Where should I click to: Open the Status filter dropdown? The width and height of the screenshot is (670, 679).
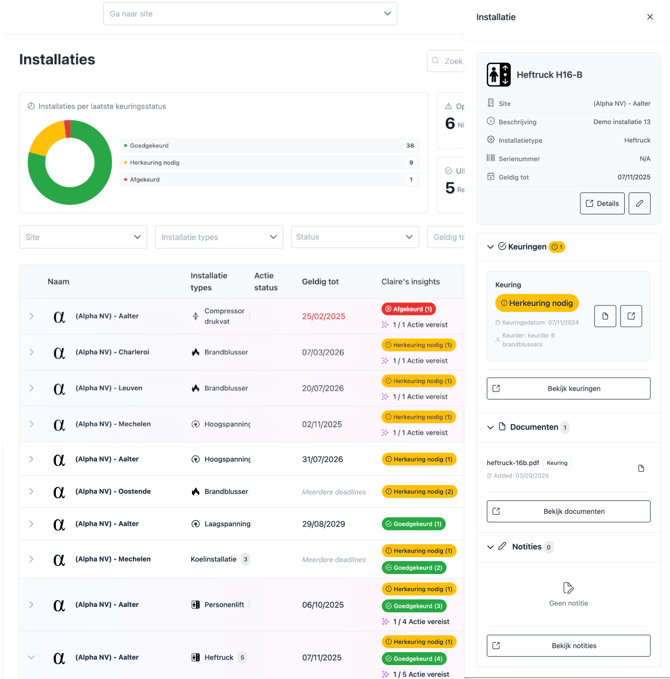pyautogui.click(x=355, y=237)
